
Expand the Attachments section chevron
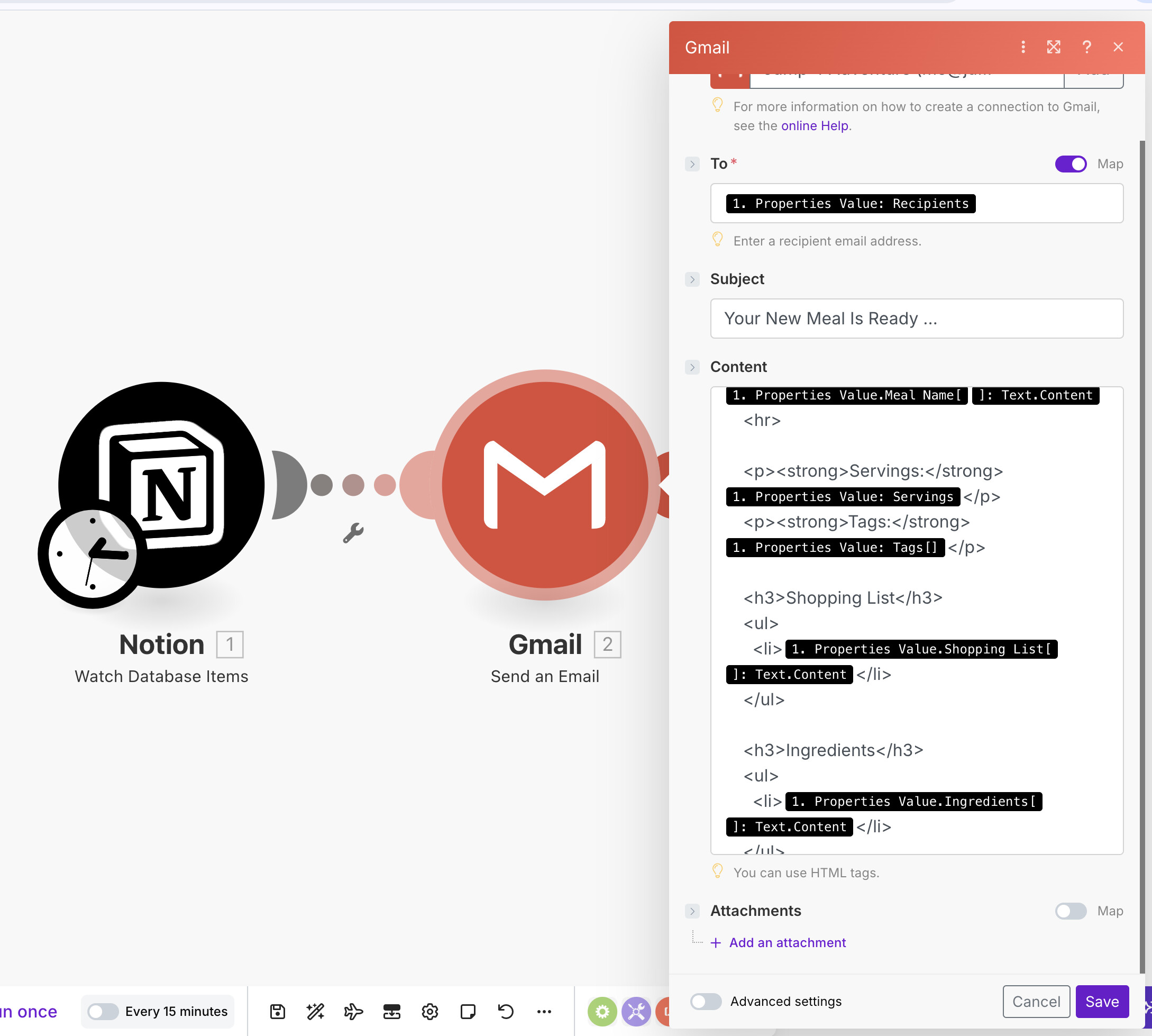pos(692,911)
